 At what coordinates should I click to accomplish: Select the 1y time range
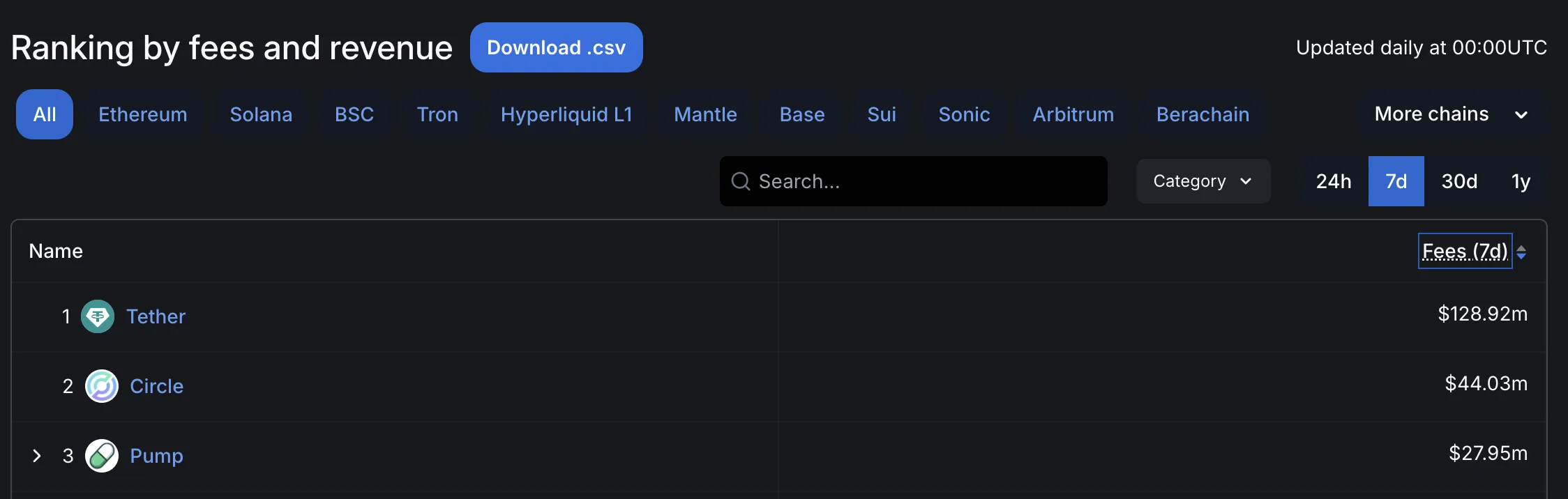(x=1521, y=181)
